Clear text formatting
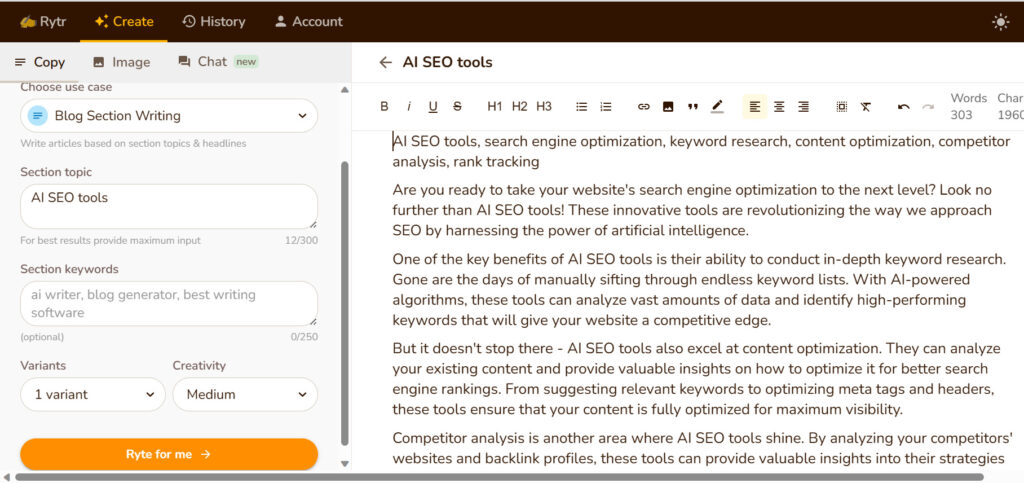 [x=866, y=106]
